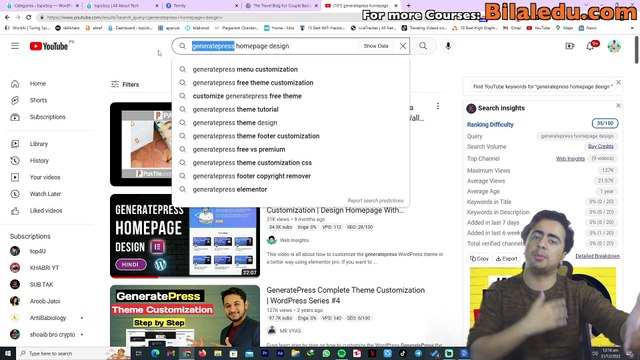The height and width of the screenshot is (360, 640).
Task: Open WhatsApp from the taskbar
Action: pyautogui.click(x=326, y=353)
